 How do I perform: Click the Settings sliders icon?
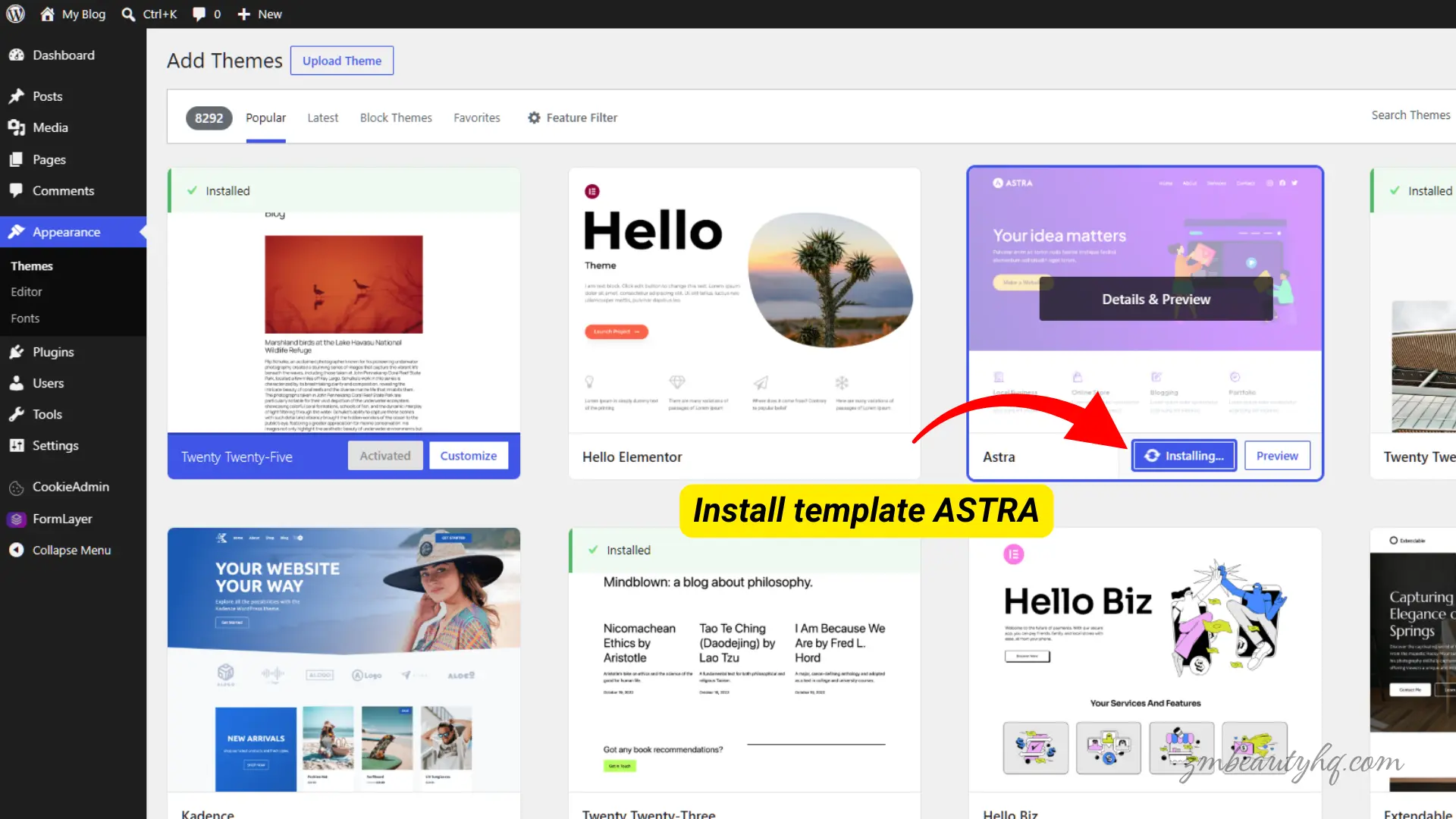[x=16, y=445]
